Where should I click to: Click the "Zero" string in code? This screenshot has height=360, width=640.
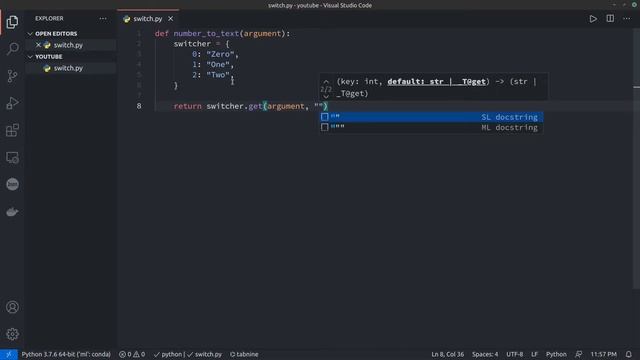click(x=220, y=54)
